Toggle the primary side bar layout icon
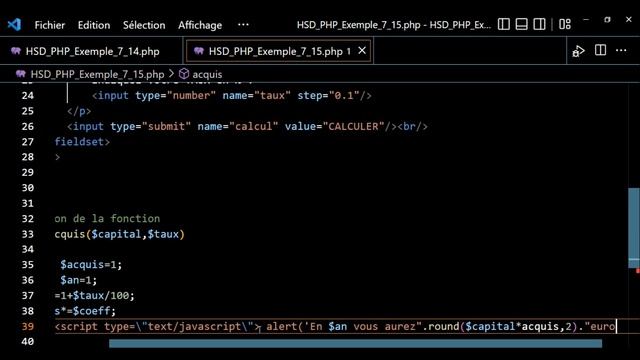This screenshot has width=640, height=360. point(504,24)
